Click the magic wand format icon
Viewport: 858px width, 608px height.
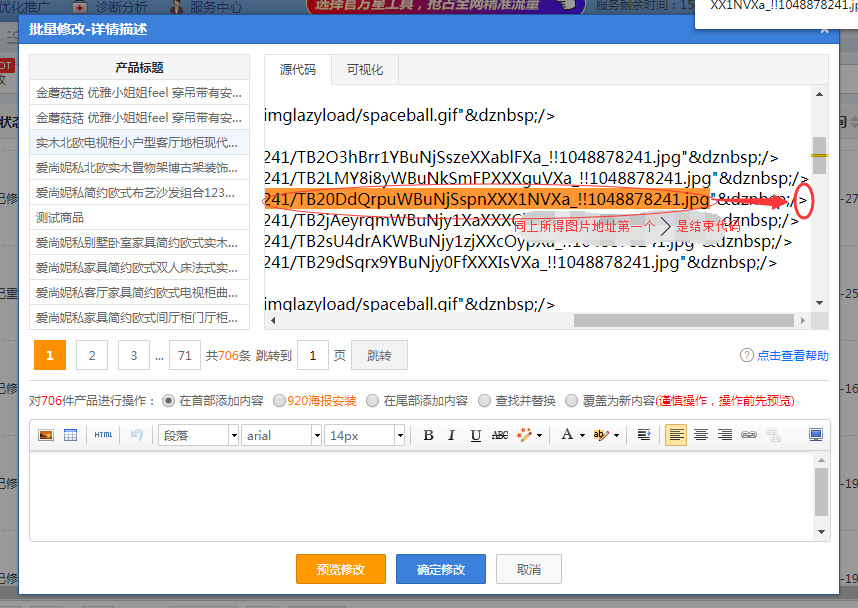pos(524,435)
